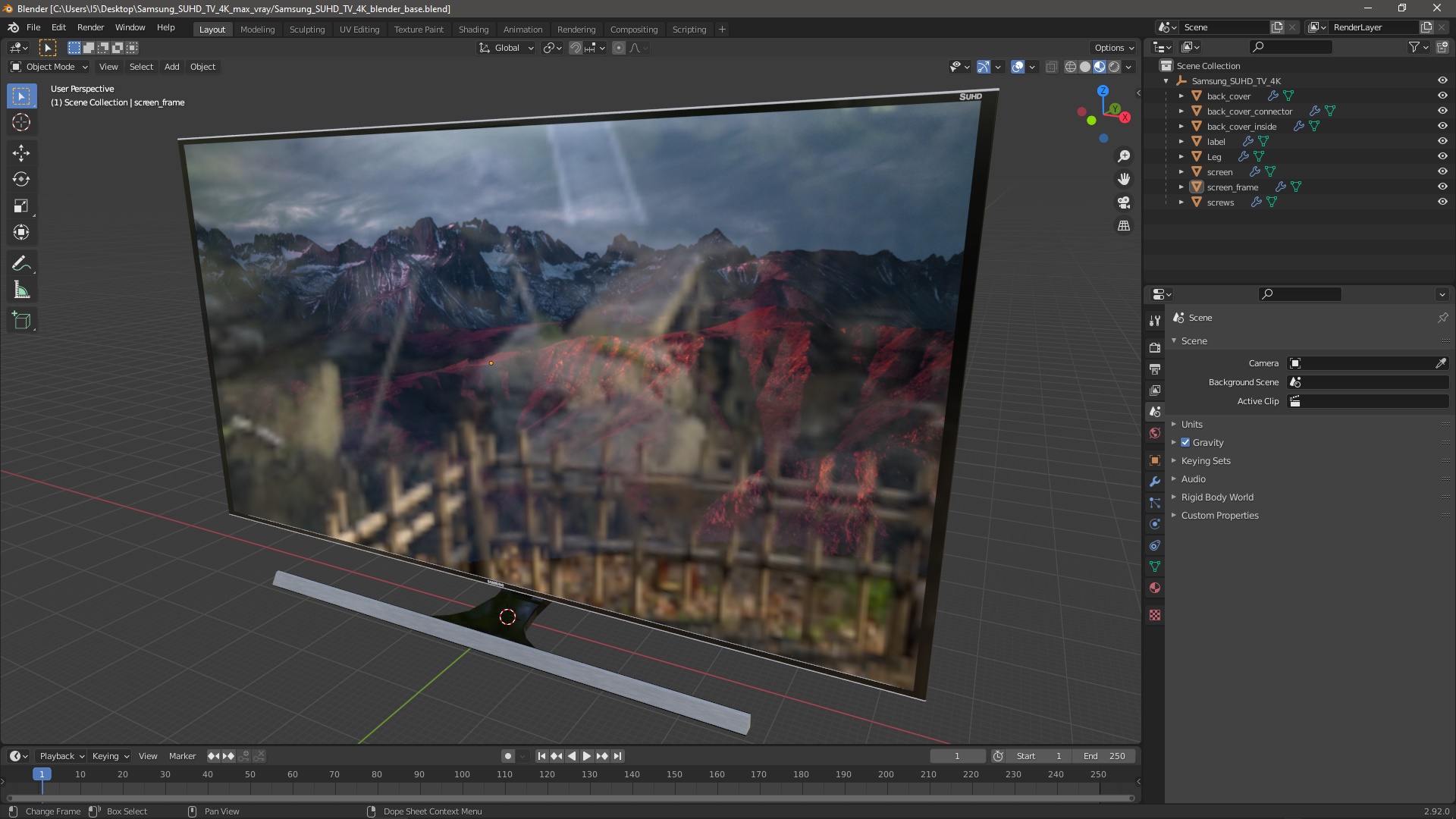Viewport: 1456px width, 819px height.
Task: Switch to the Shading workspace tab
Action: pyautogui.click(x=473, y=30)
